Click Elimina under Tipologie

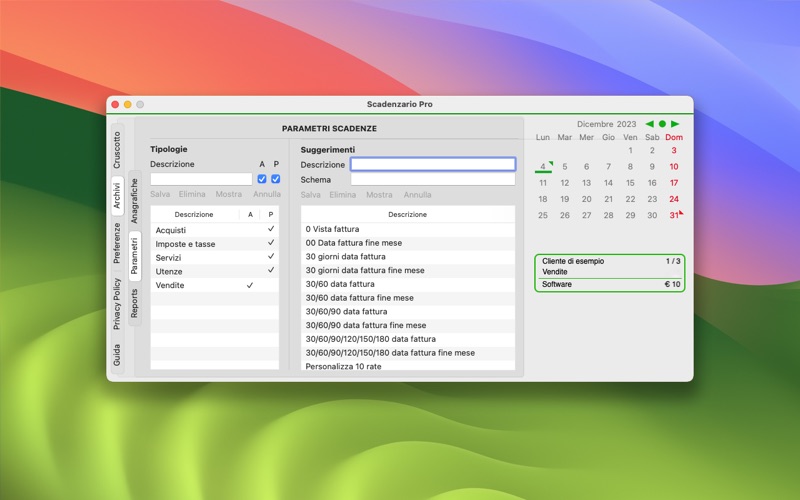click(192, 194)
